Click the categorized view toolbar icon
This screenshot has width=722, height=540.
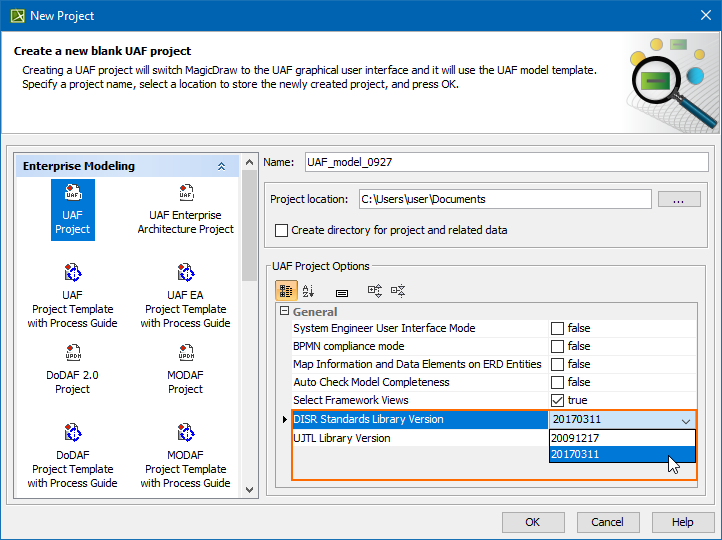pyautogui.click(x=286, y=291)
